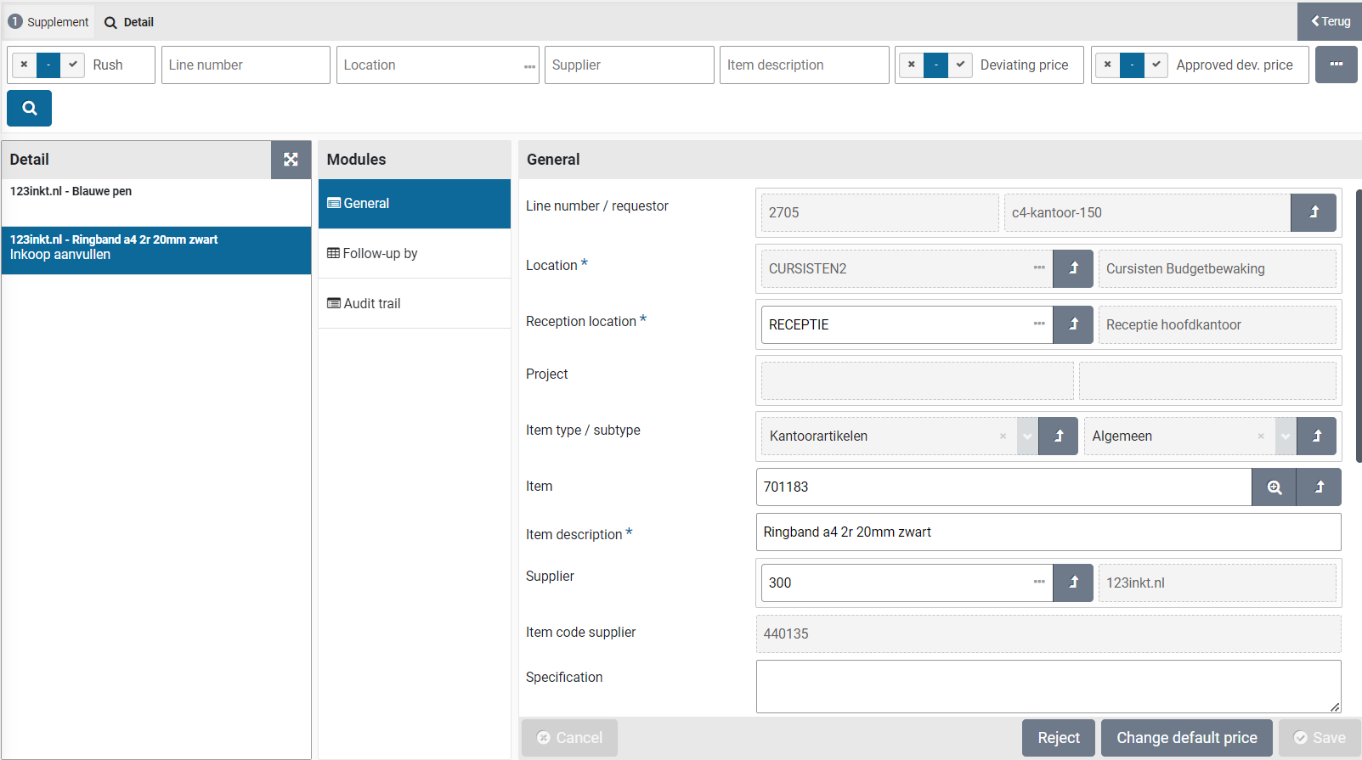Set the Rush filter to checked

pos(73,65)
